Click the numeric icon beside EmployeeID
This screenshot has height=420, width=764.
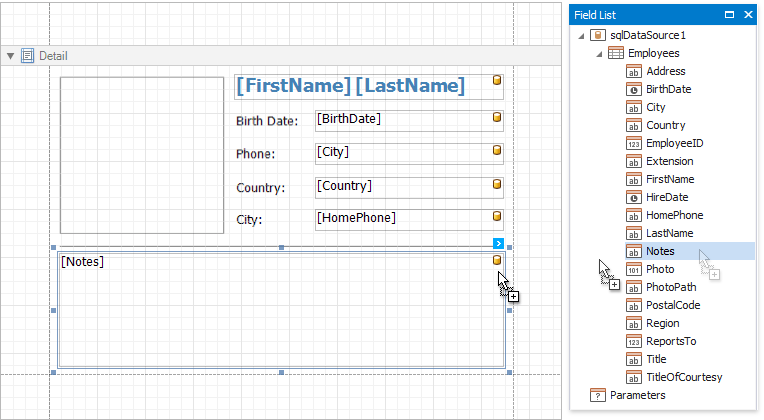coord(633,143)
